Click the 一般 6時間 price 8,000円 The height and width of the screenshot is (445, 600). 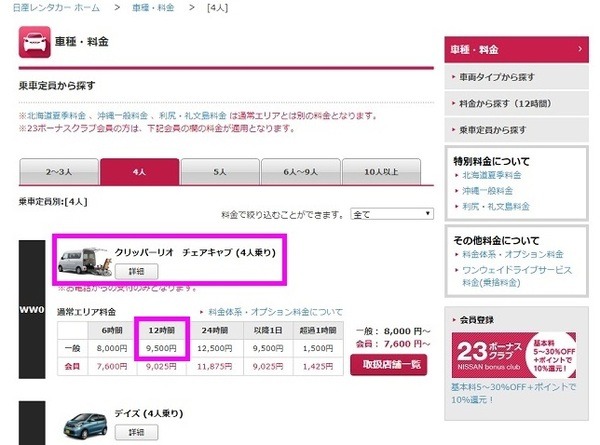(112, 348)
